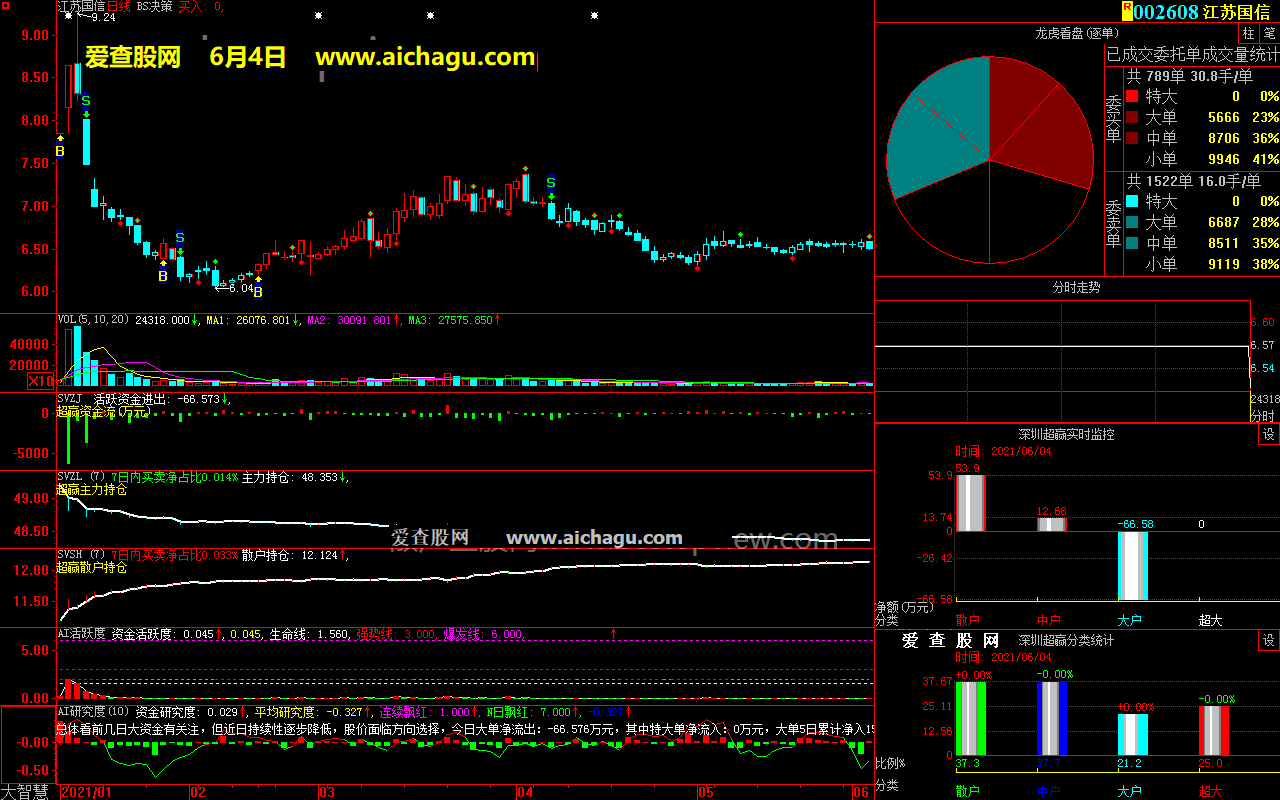Click the 日线 period label
This screenshot has height=800, width=1280.
(118, 6)
